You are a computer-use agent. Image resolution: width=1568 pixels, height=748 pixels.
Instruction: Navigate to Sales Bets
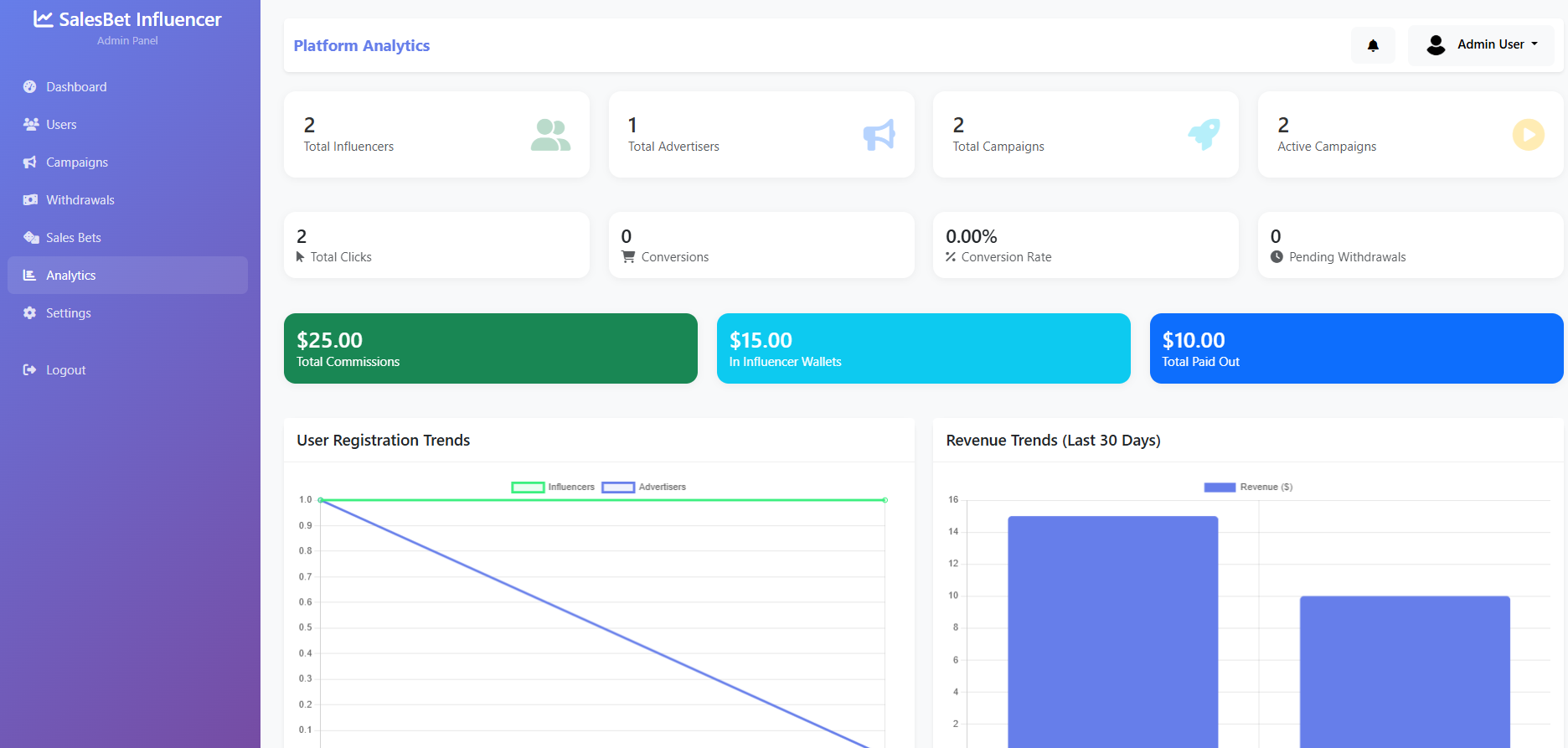[127, 238]
